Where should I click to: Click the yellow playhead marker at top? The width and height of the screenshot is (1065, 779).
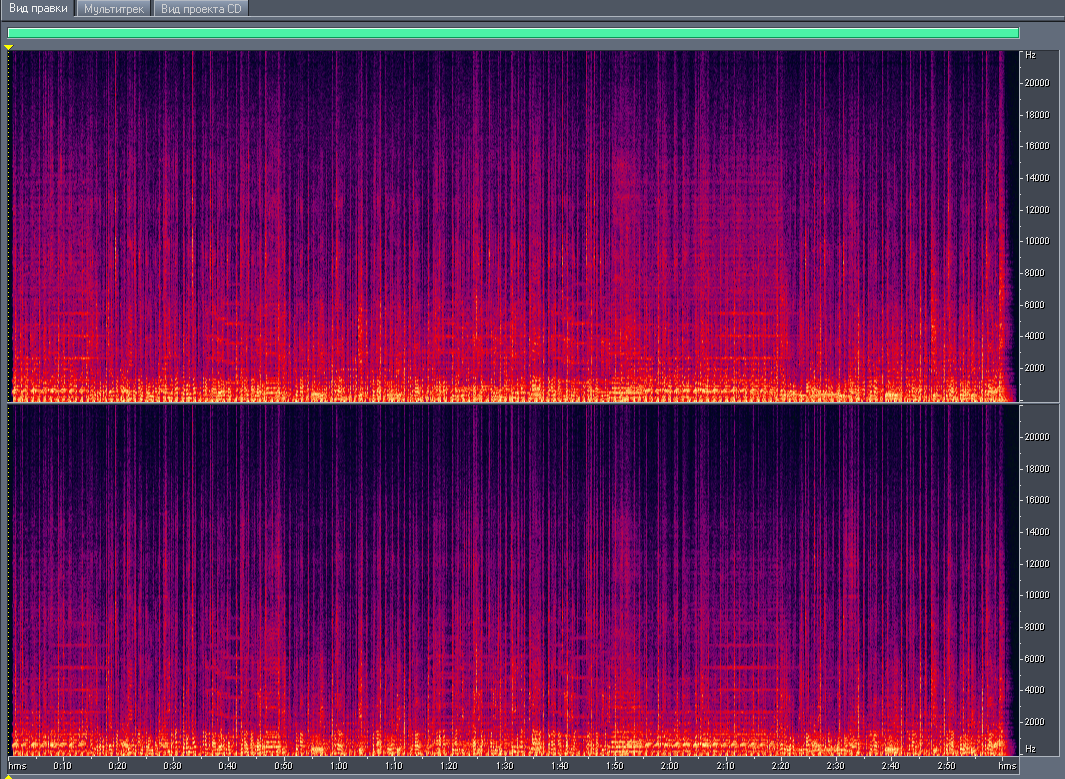pos(9,47)
